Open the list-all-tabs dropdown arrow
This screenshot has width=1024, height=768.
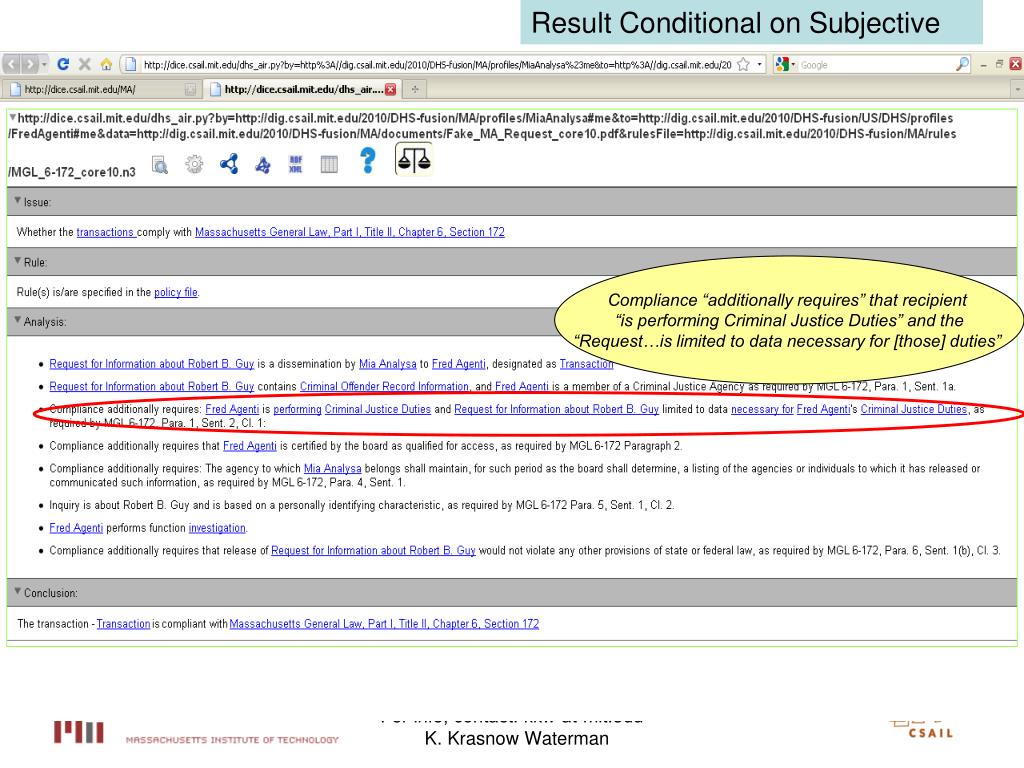pos(1017,89)
